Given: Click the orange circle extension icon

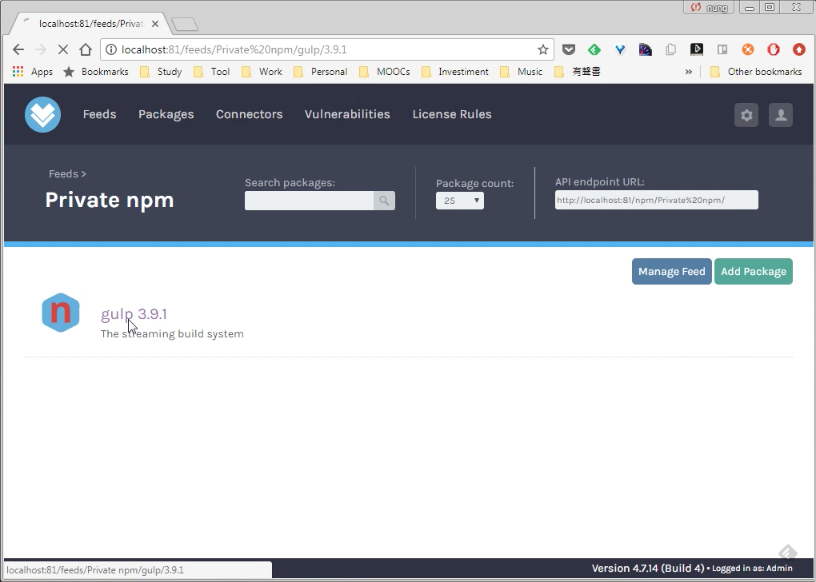Looking at the screenshot, I should 747,49.
